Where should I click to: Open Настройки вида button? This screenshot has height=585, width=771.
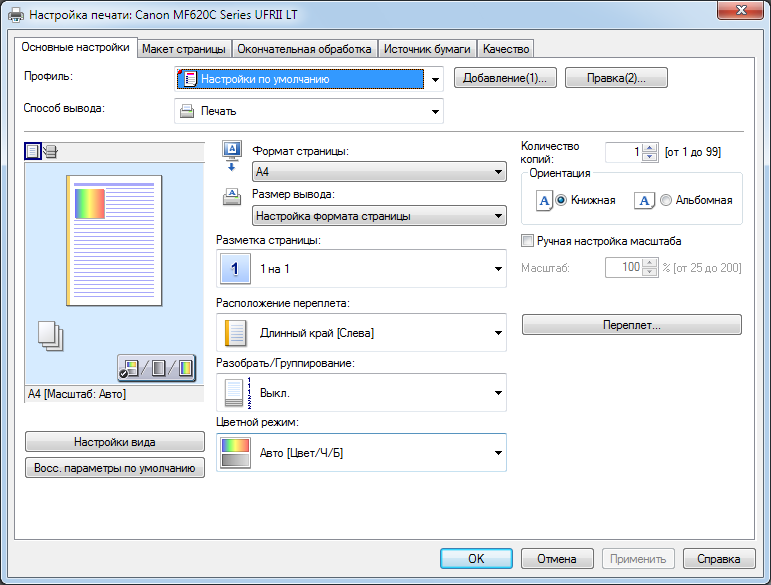115,442
